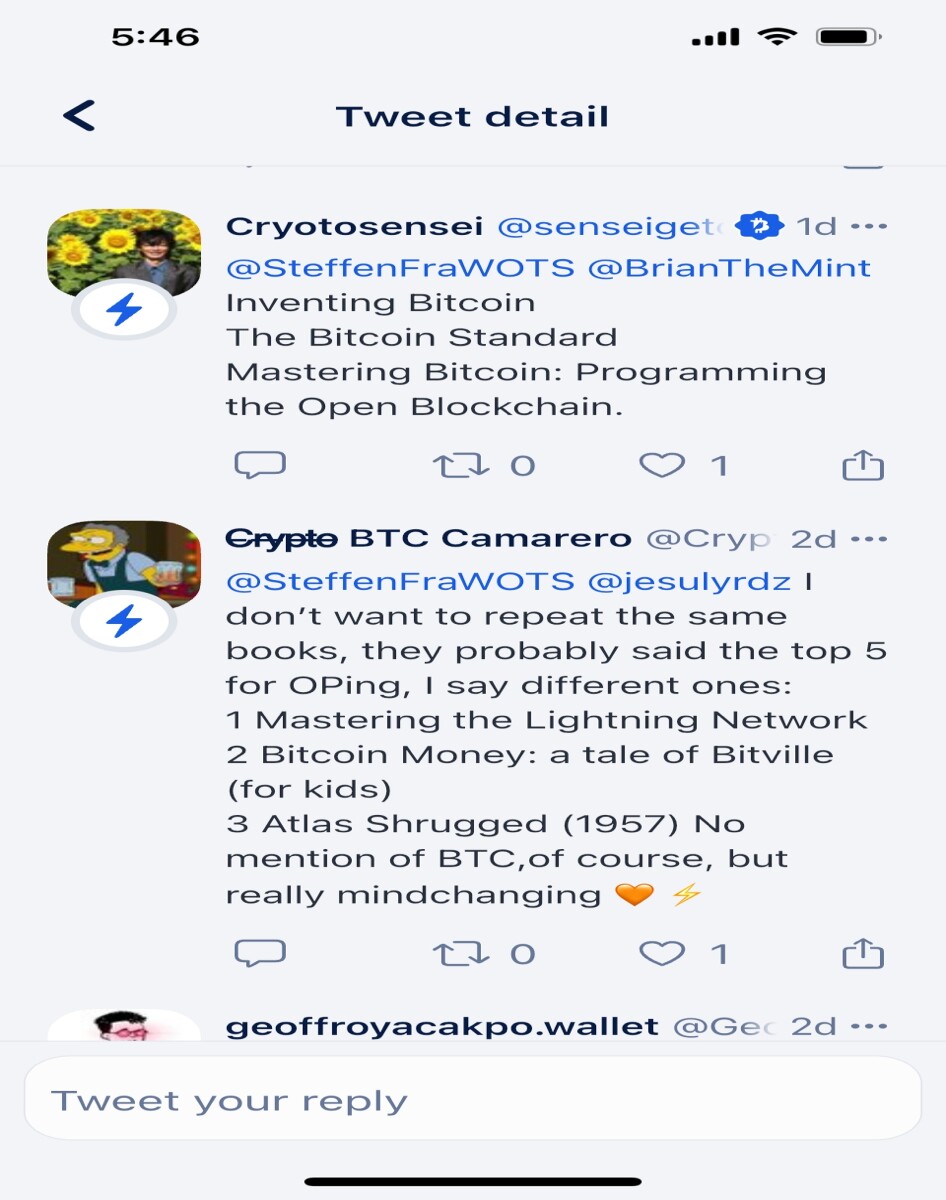The width and height of the screenshot is (946, 1200).
Task: Open @jesulyrdz mention link
Action: click(x=689, y=581)
